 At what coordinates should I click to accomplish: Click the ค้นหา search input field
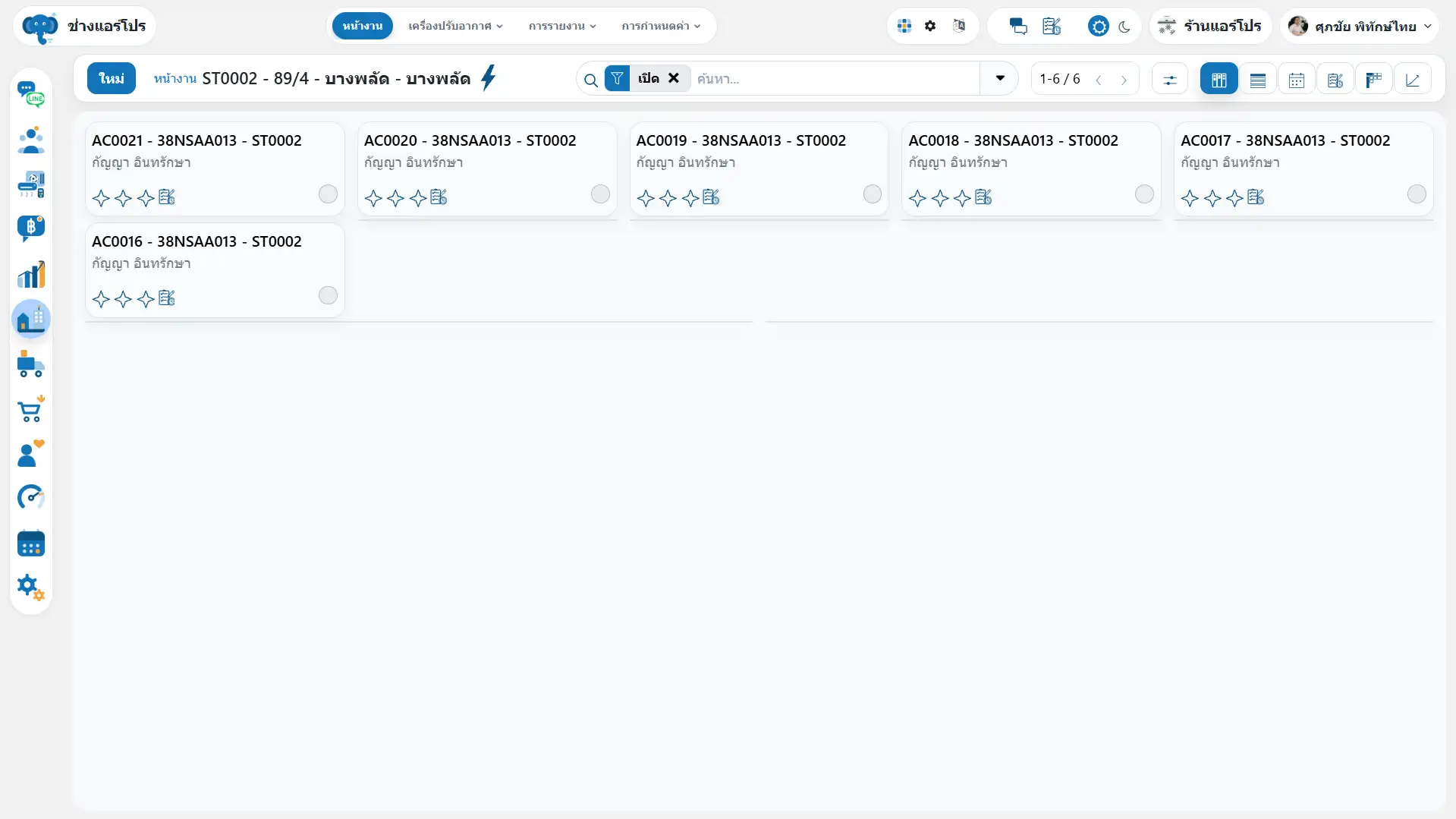point(835,78)
